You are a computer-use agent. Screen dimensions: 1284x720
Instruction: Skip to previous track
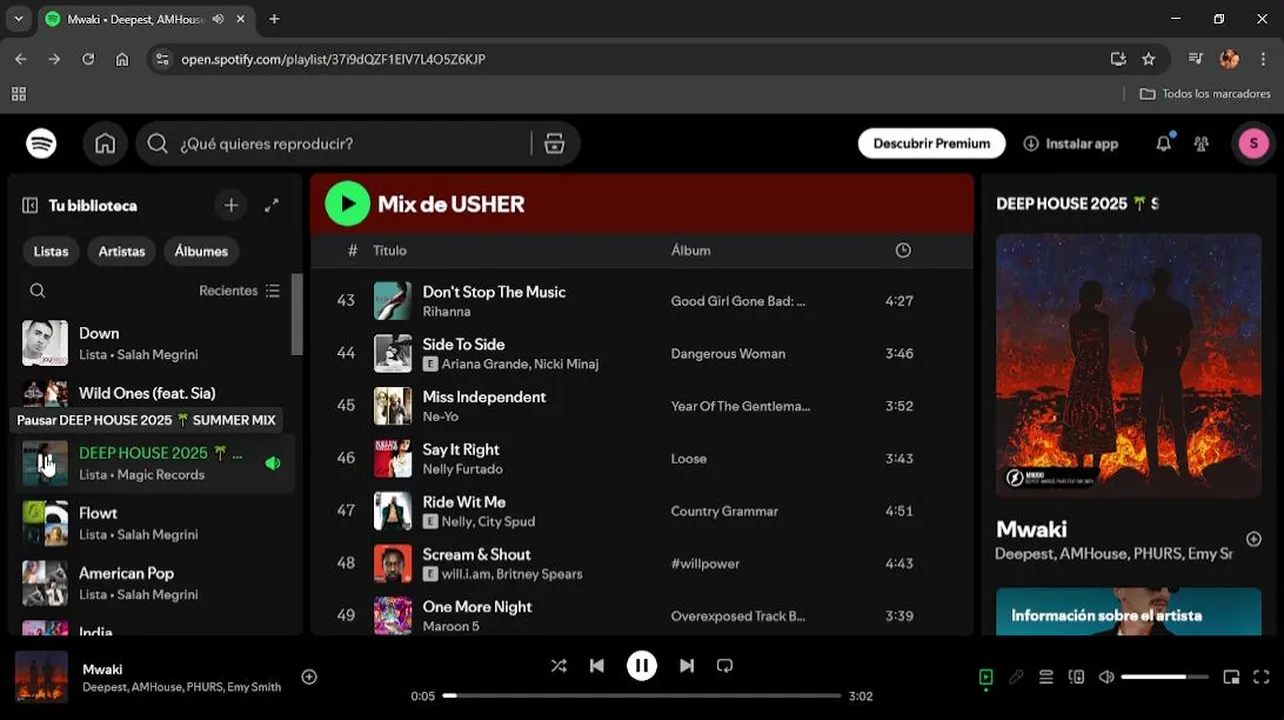597,665
